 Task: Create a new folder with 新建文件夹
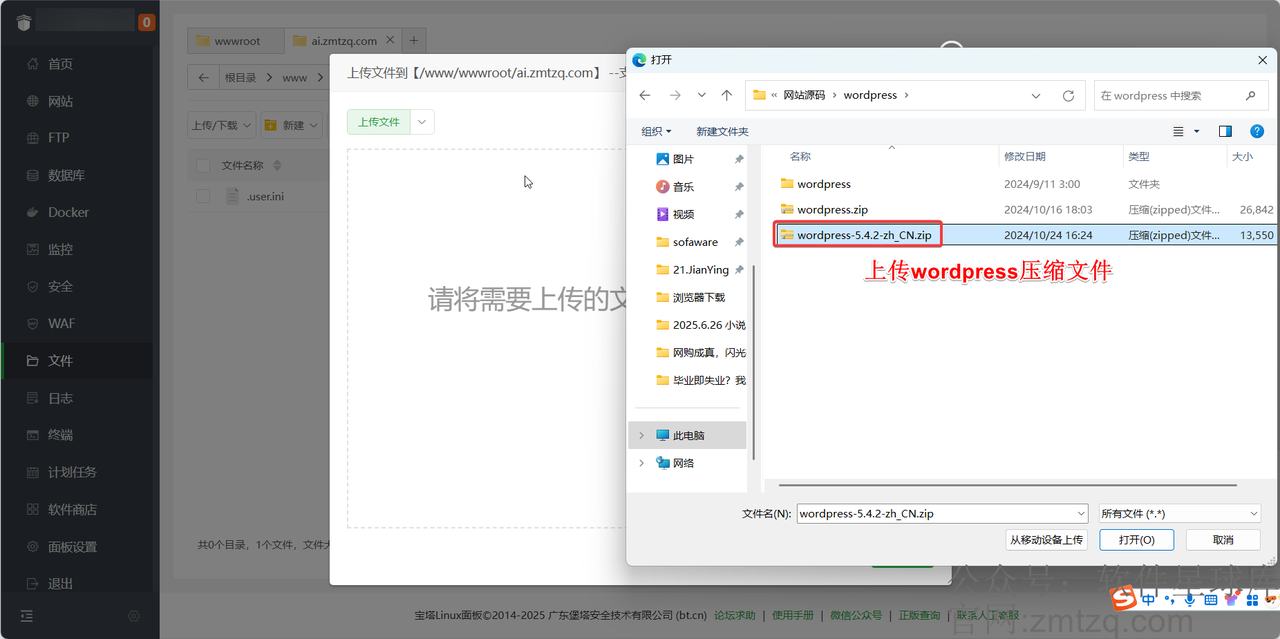coord(722,132)
